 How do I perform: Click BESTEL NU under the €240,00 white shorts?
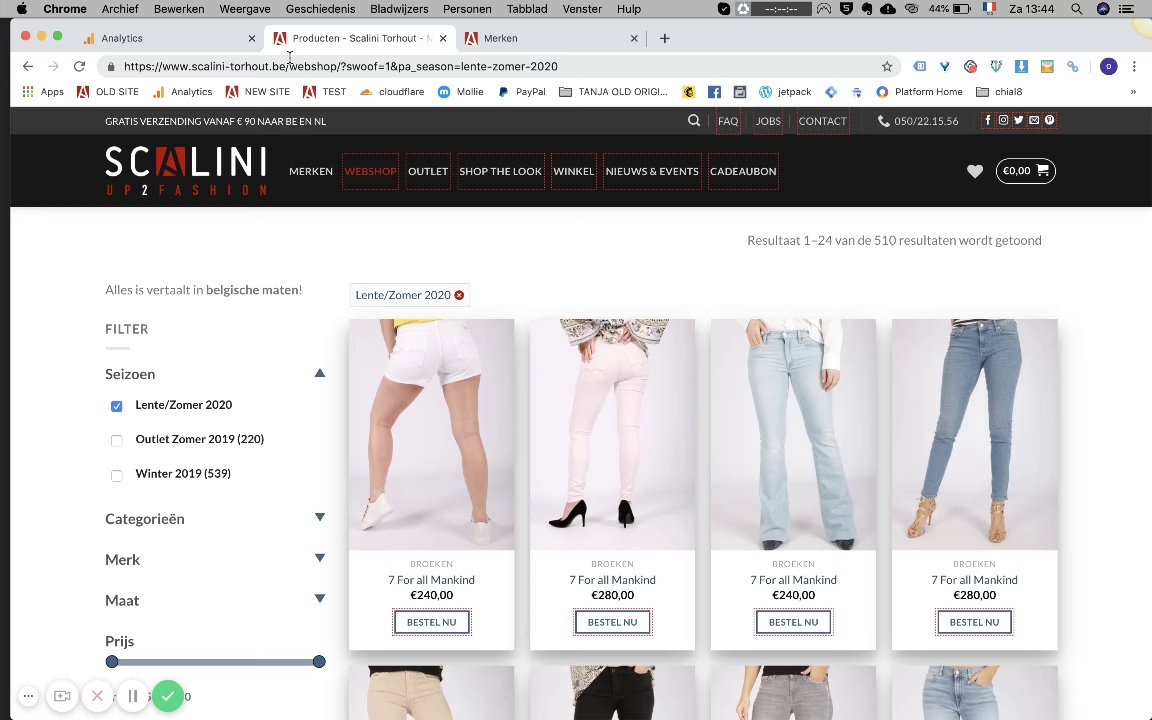(431, 622)
